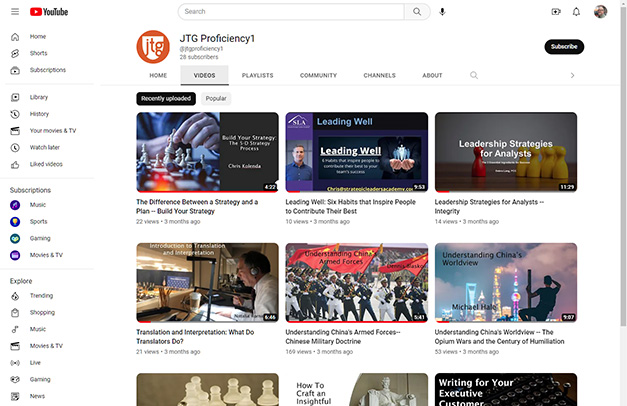Select the Recently uploaded filter chip

click(x=166, y=98)
